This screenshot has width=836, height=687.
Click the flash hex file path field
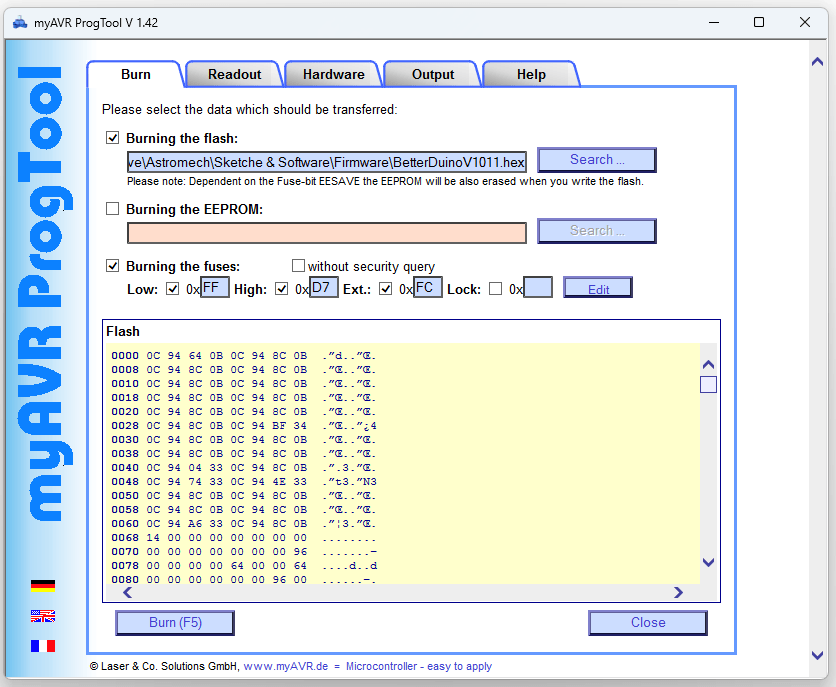coord(327,162)
